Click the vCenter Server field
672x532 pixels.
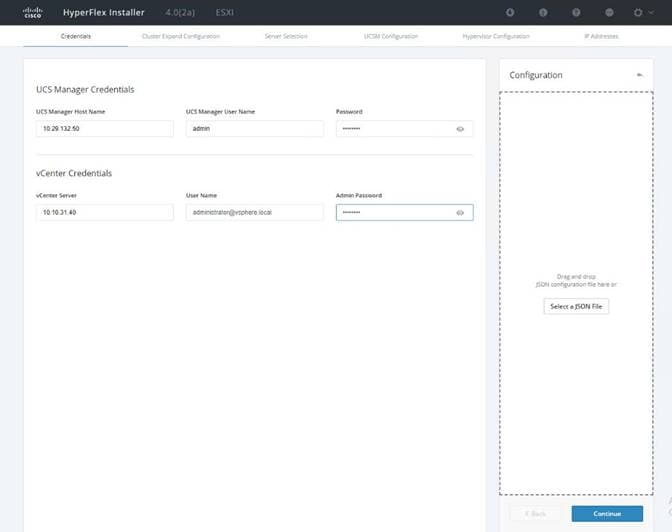(x=105, y=213)
